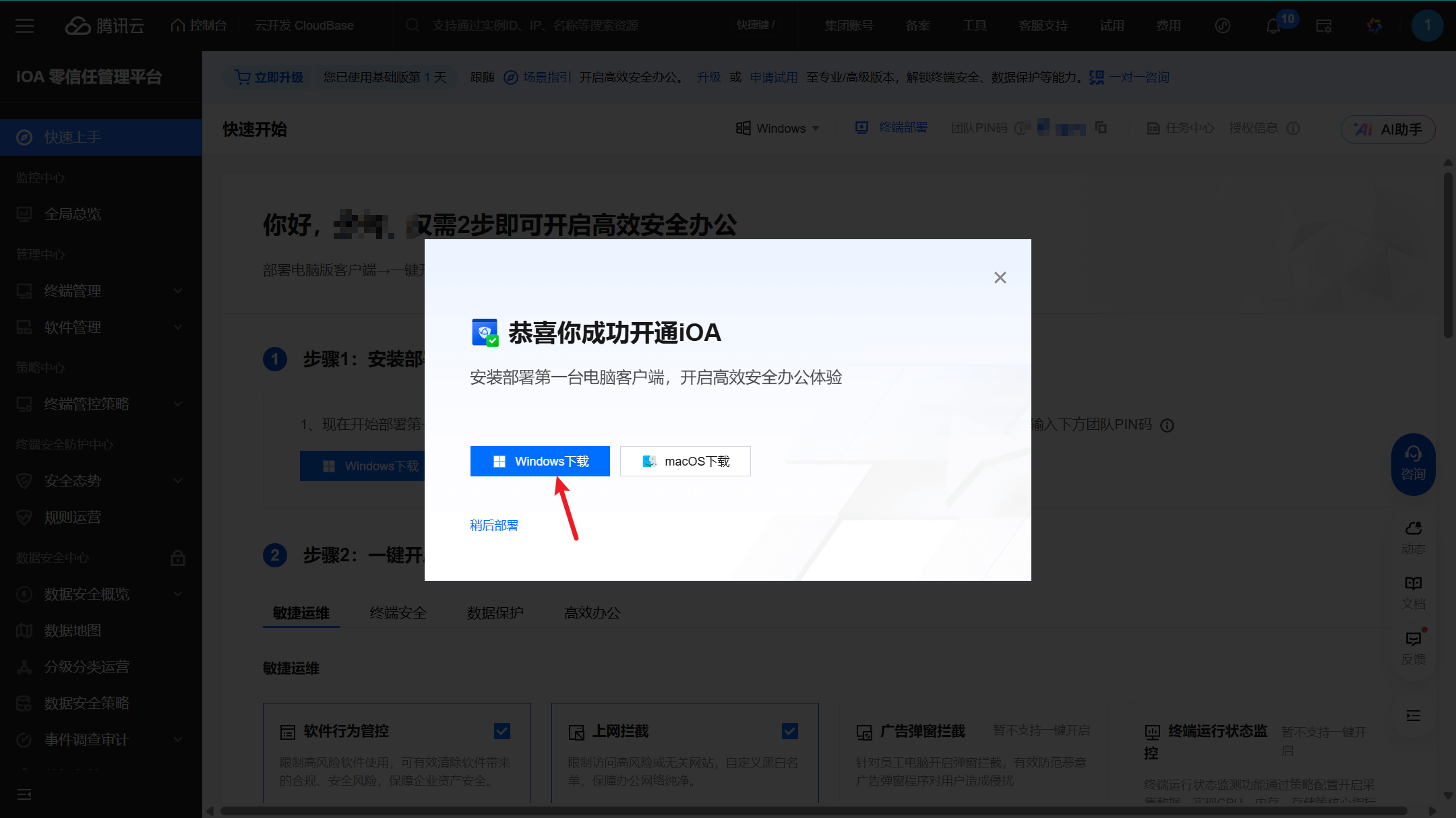The height and width of the screenshot is (818, 1456).
Task: Click the 咨询 headset icon
Action: coord(1413,464)
